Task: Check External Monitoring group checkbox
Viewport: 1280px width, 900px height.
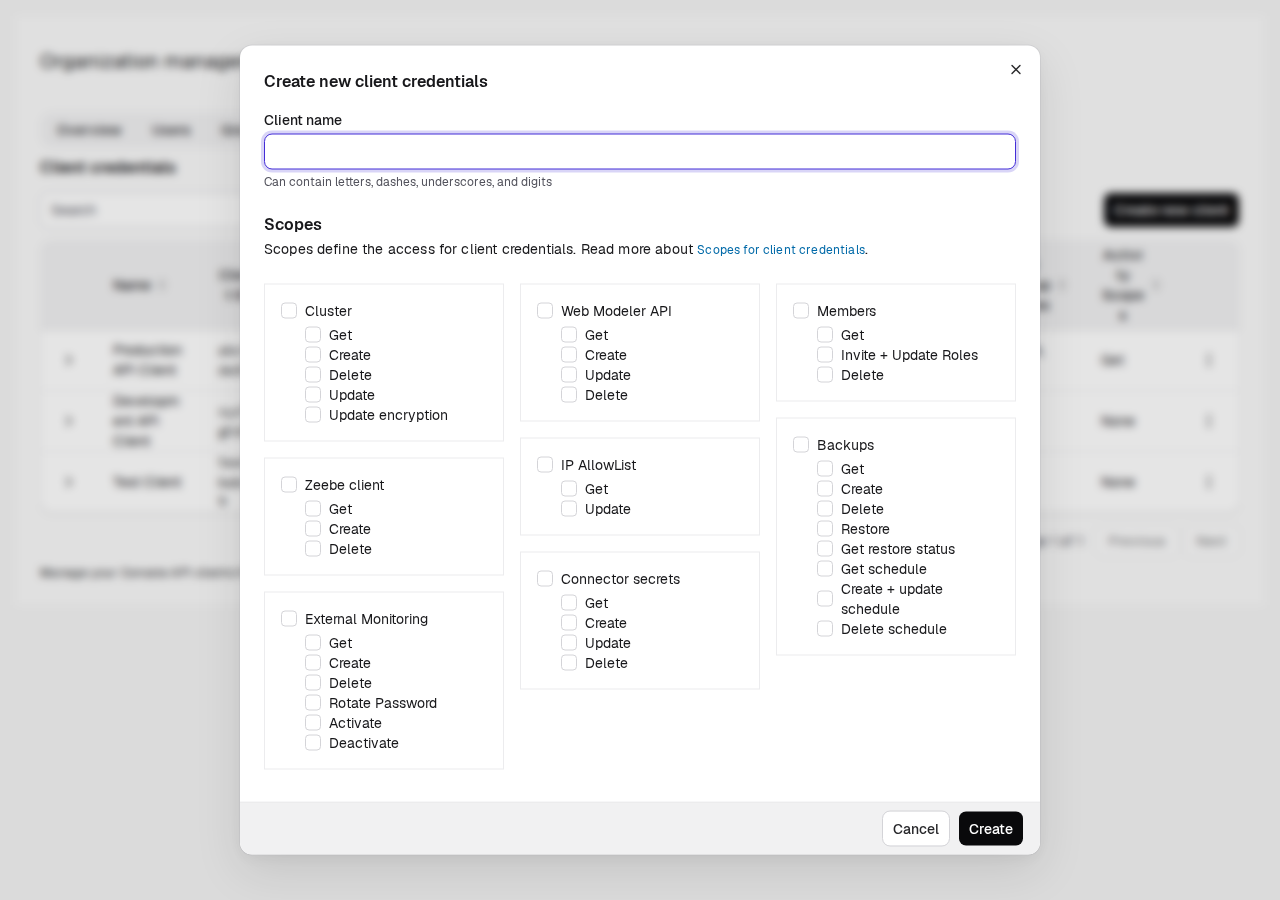Action: coord(289,619)
